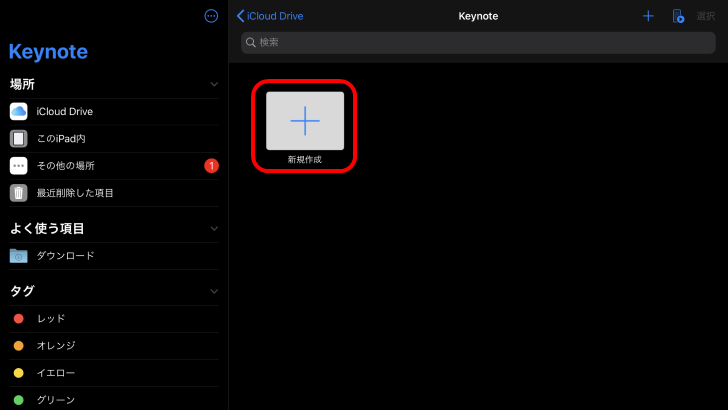
Task: Go back to iCloud Drive
Action: tap(270, 16)
